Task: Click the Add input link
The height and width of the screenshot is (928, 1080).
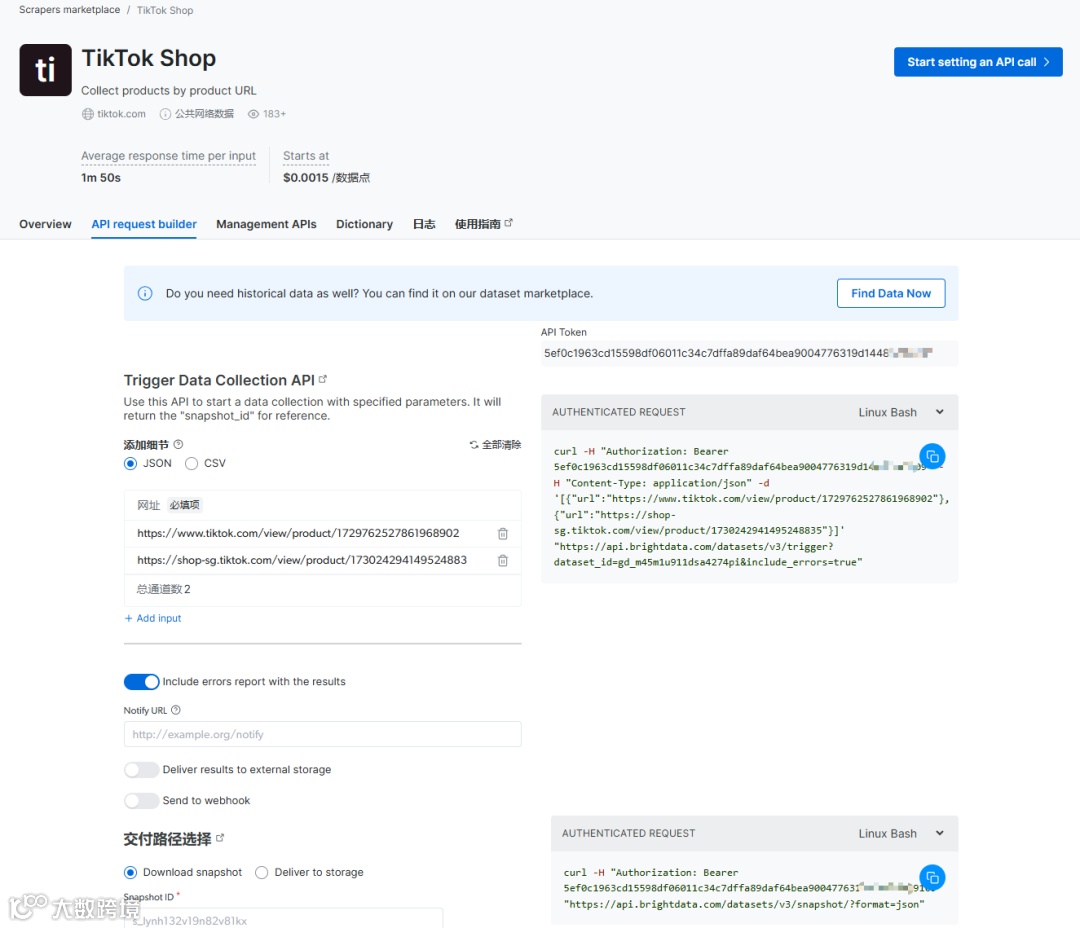Action: [x=153, y=619]
